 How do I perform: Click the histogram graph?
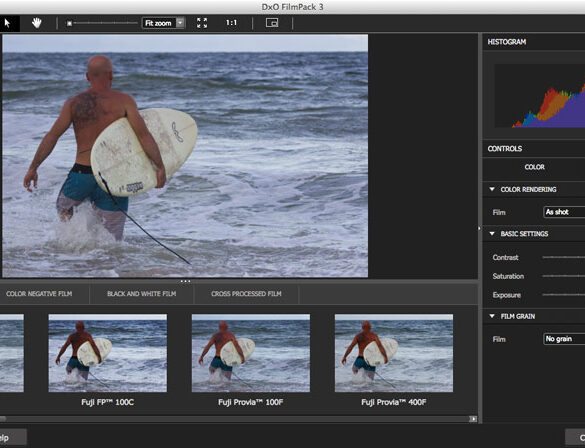click(539, 96)
